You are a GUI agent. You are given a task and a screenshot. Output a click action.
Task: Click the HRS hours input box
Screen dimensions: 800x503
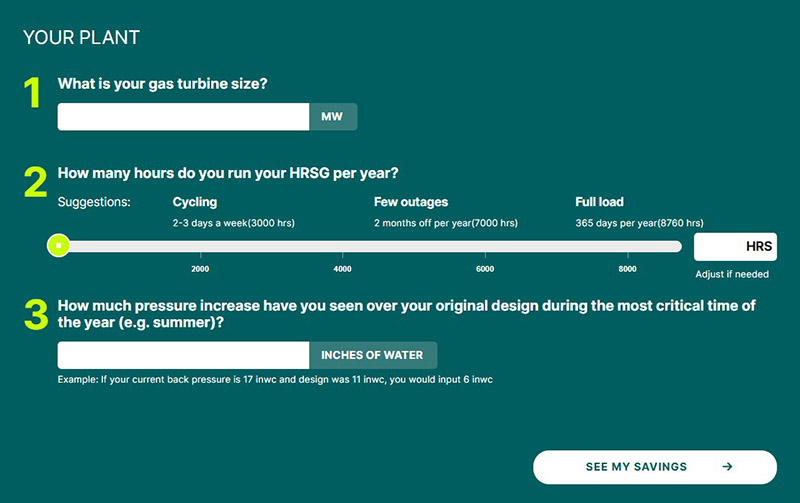click(x=735, y=246)
